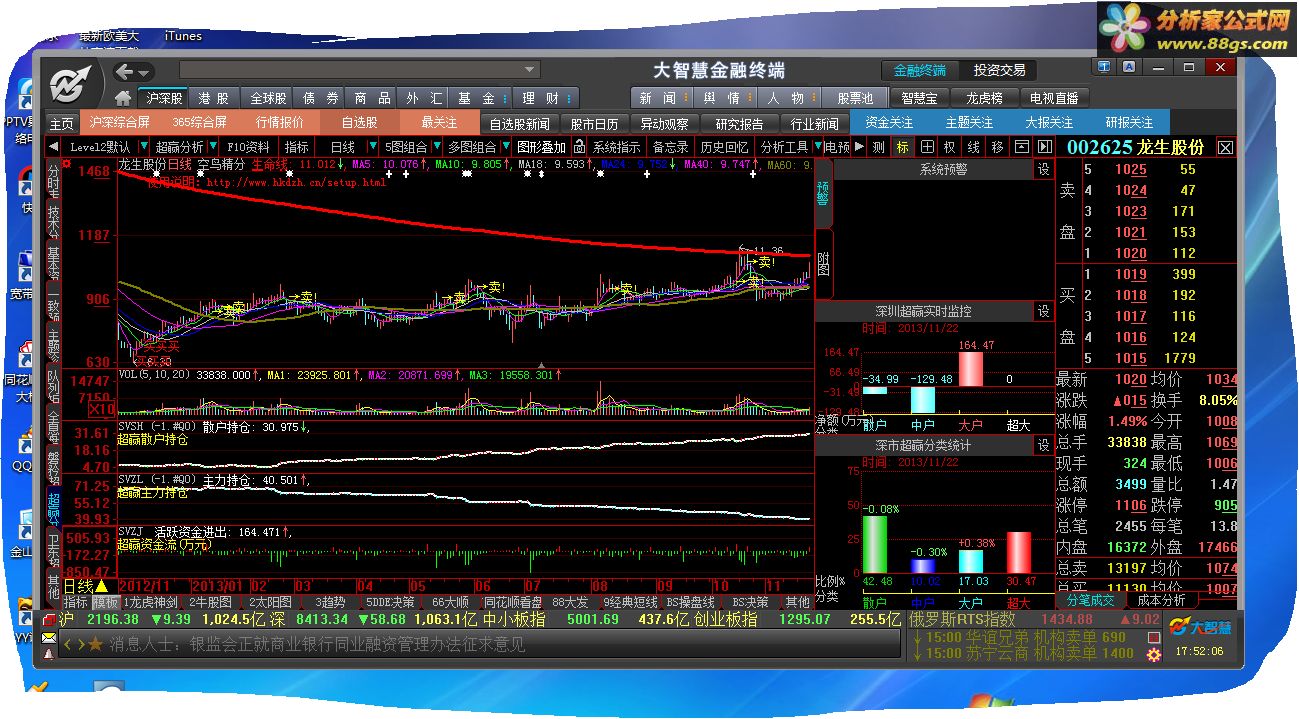Click the 移 move chart icon
The width and height of the screenshot is (1299, 719).
[x=998, y=147]
